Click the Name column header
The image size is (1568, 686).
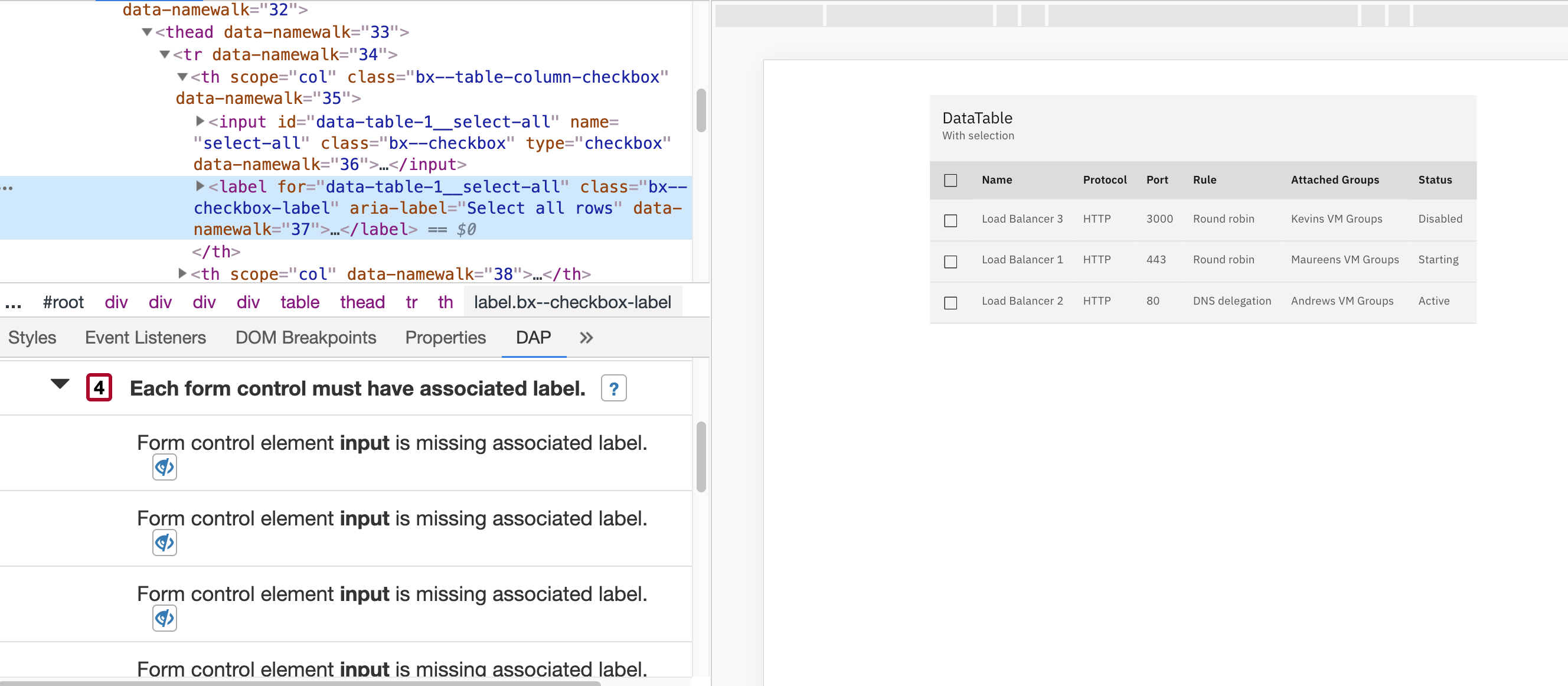(x=997, y=180)
